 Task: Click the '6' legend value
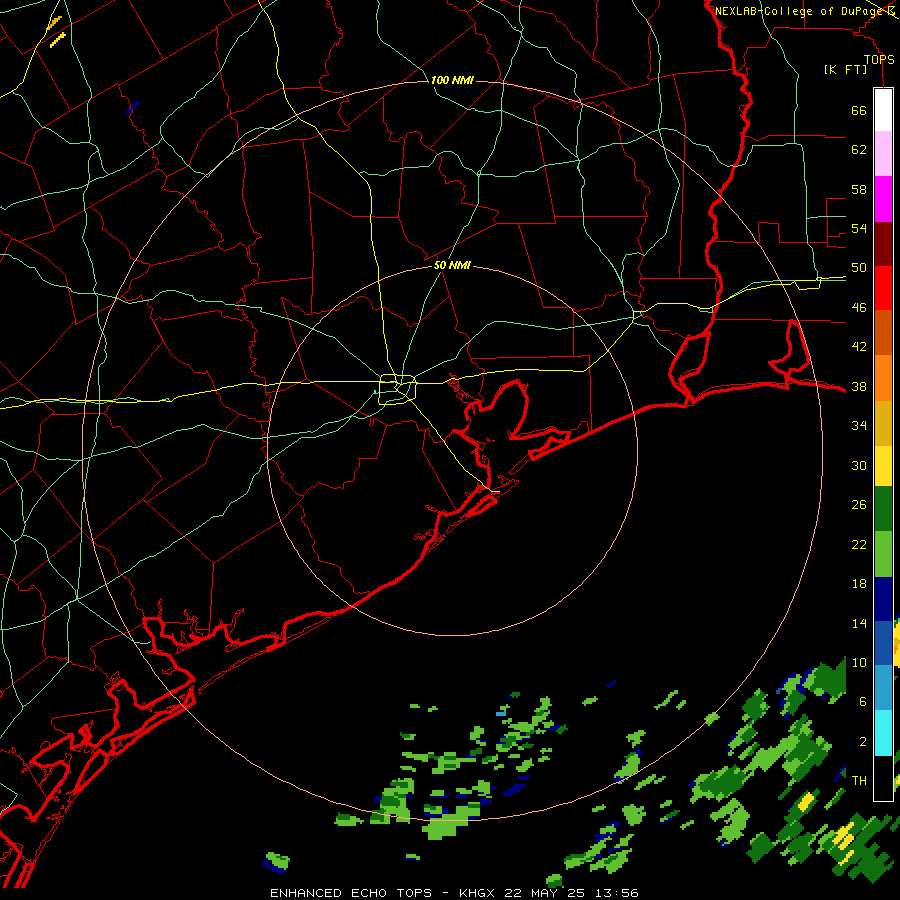click(863, 702)
